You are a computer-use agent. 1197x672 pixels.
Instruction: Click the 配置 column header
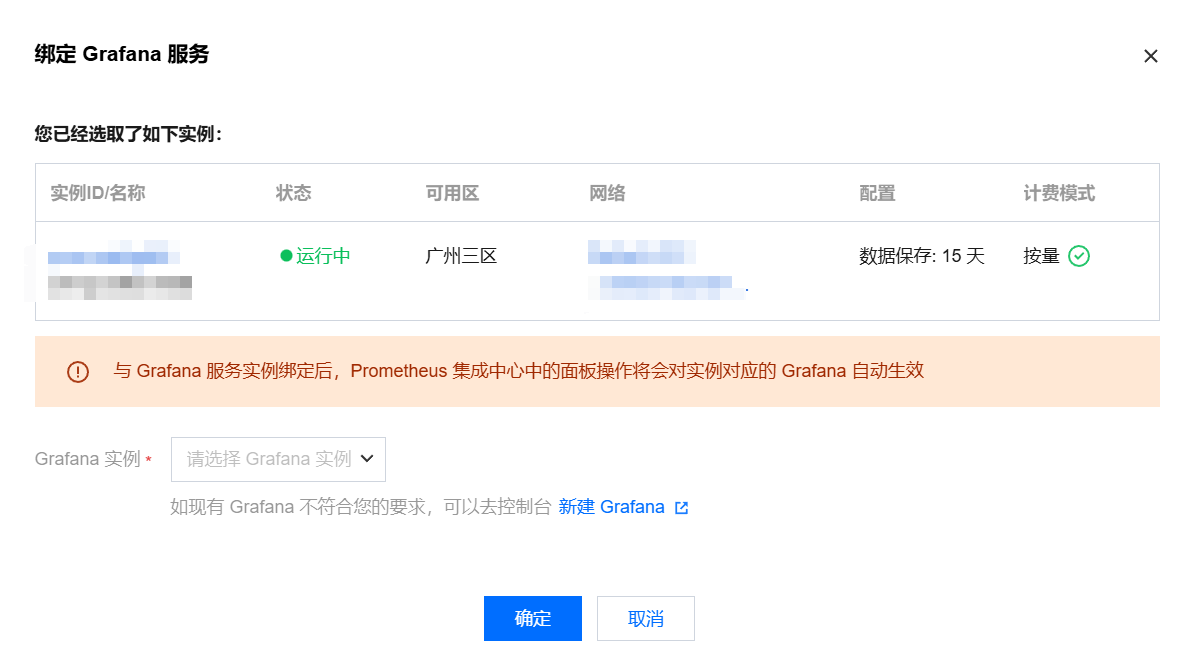coord(877,193)
